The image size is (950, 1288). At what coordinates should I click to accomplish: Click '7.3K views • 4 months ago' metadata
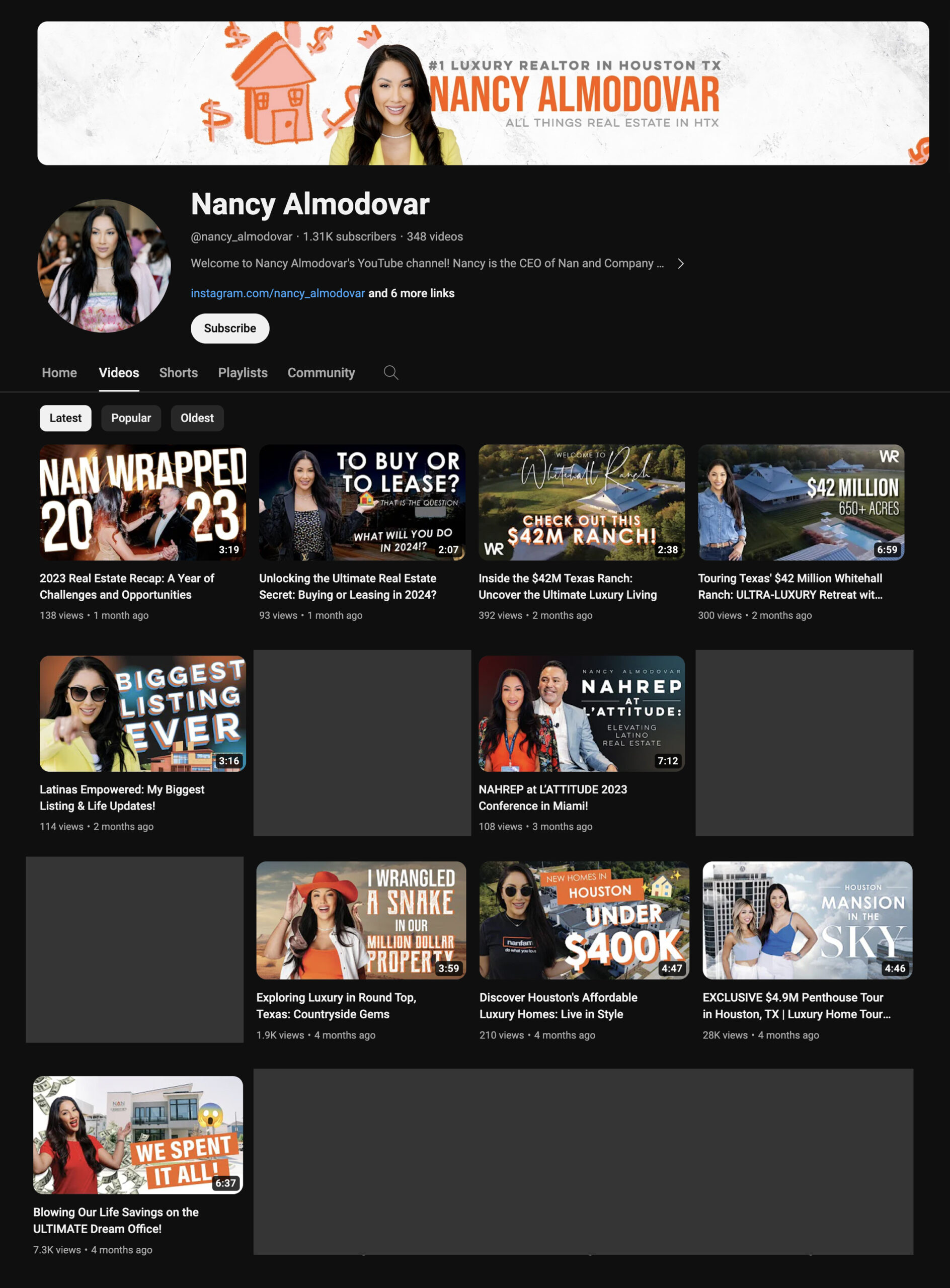point(93,1249)
